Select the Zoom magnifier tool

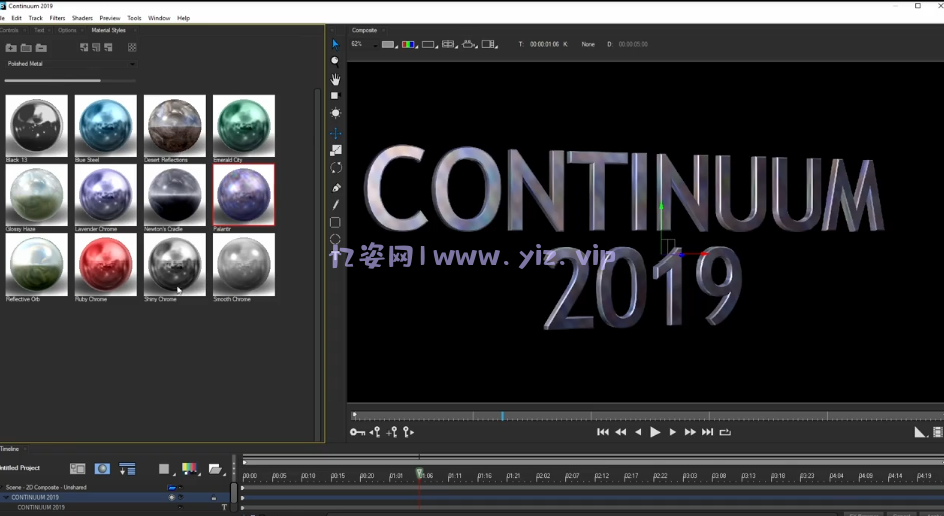[335, 61]
